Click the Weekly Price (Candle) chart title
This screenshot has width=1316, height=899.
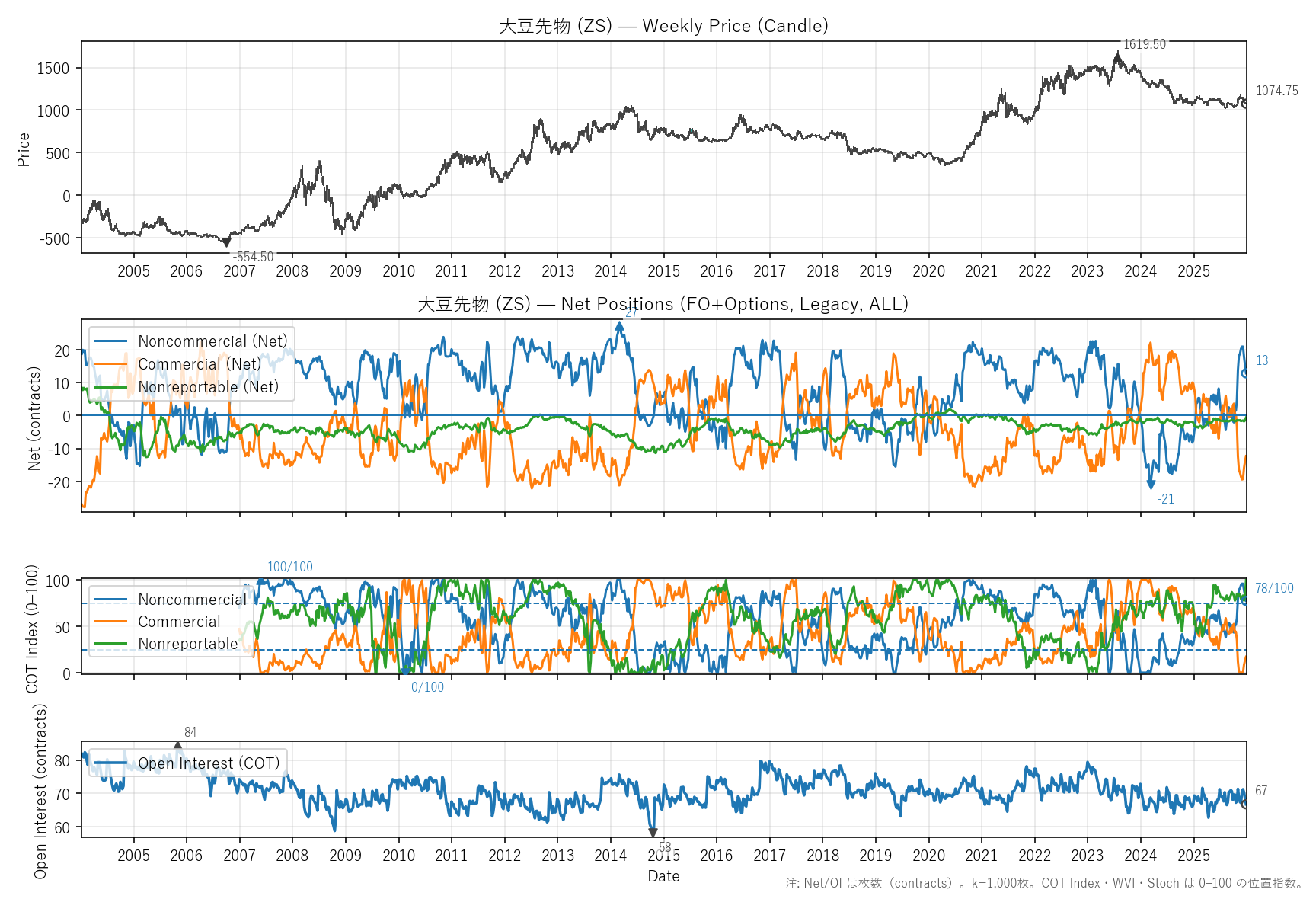coord(663,26)
